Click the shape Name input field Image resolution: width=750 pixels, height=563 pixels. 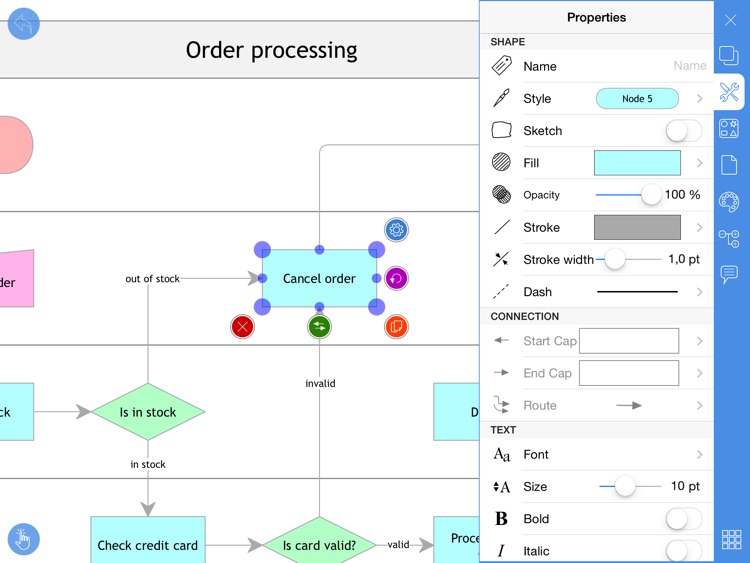pyautogui.click(x=689, y=66)
